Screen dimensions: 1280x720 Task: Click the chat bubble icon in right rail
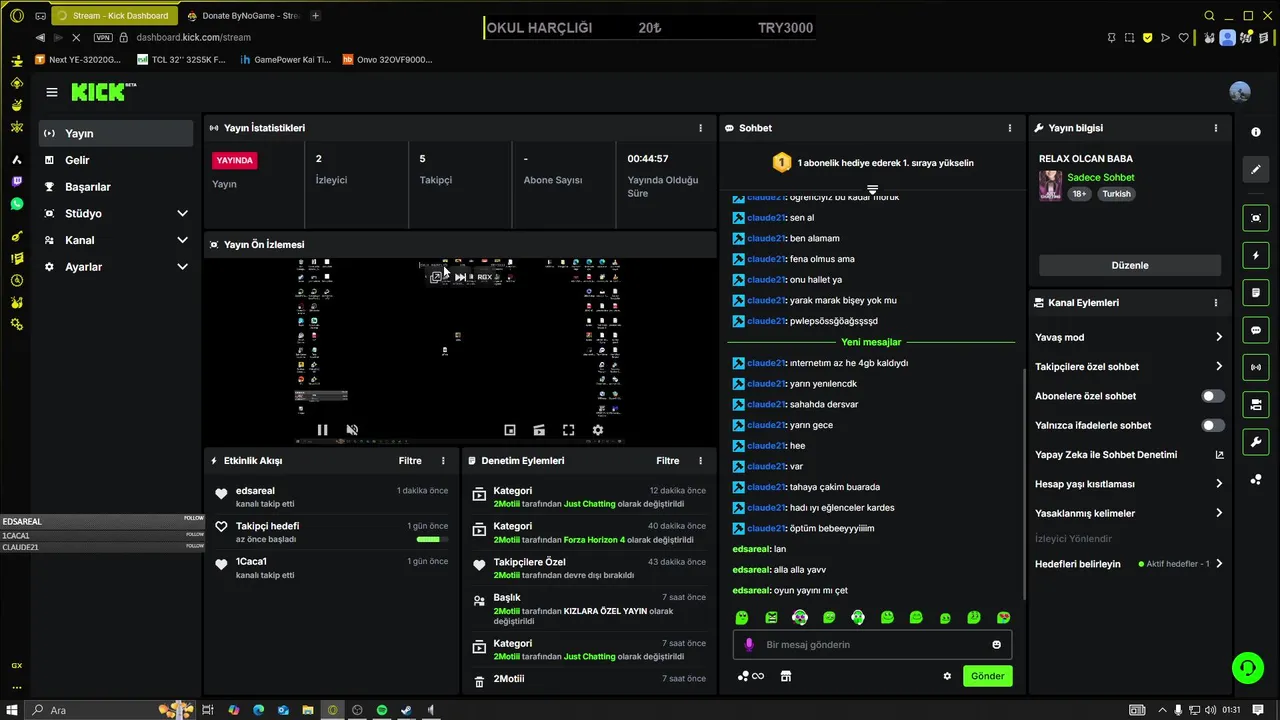point(1256,330)
